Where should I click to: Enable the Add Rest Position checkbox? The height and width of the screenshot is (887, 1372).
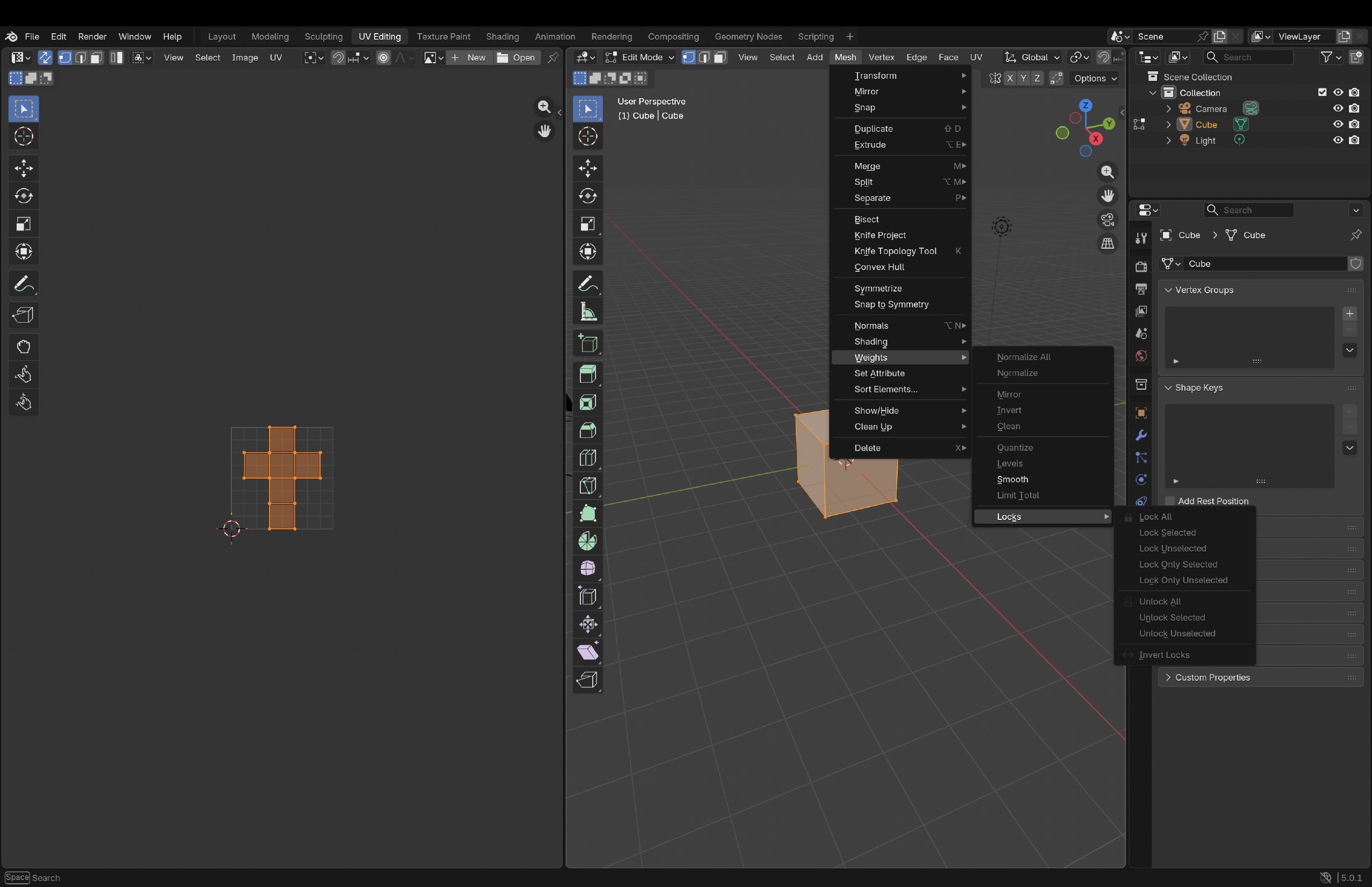(x=1169, y=501)
